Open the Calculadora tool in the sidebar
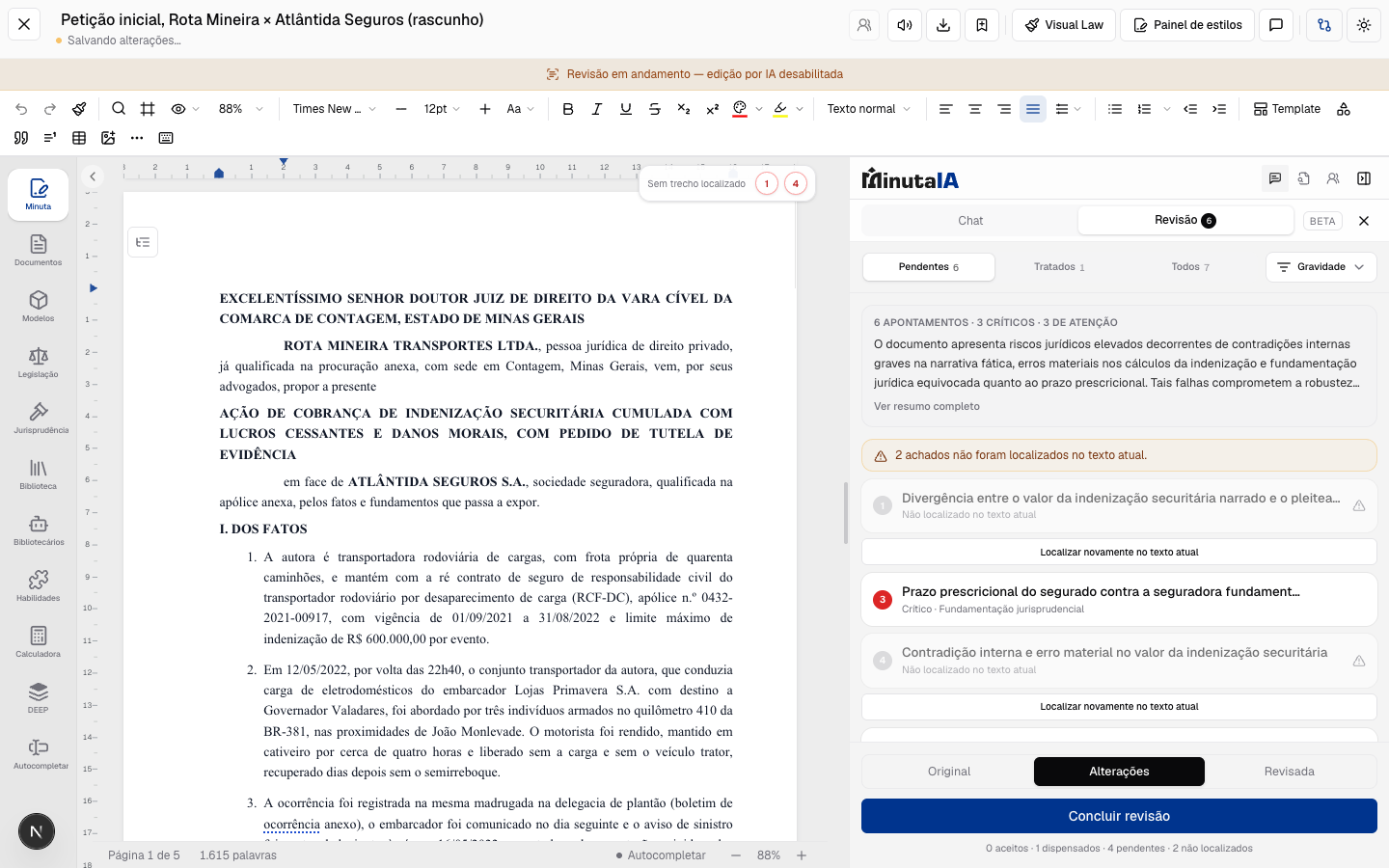This screenshot has height=868, width=1389. point(39,641)
